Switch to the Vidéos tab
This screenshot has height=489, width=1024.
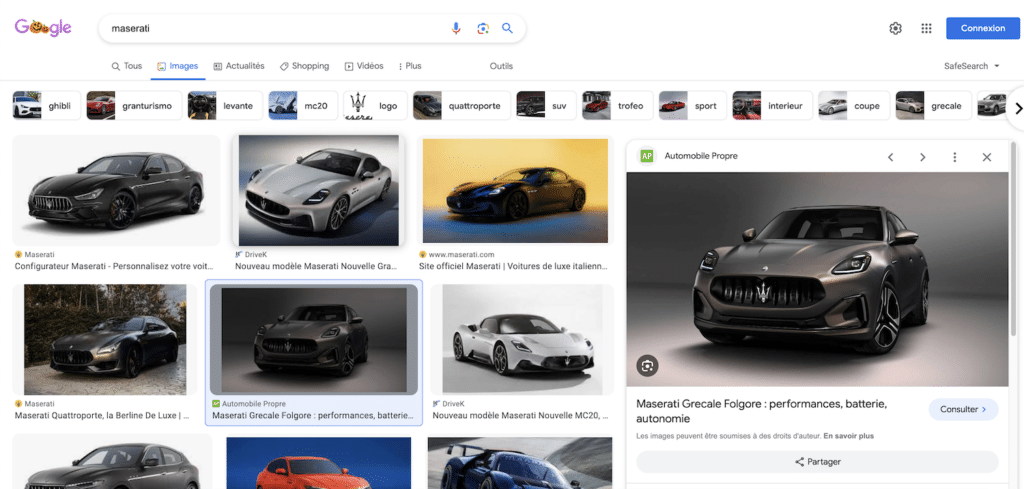point(364,66)
